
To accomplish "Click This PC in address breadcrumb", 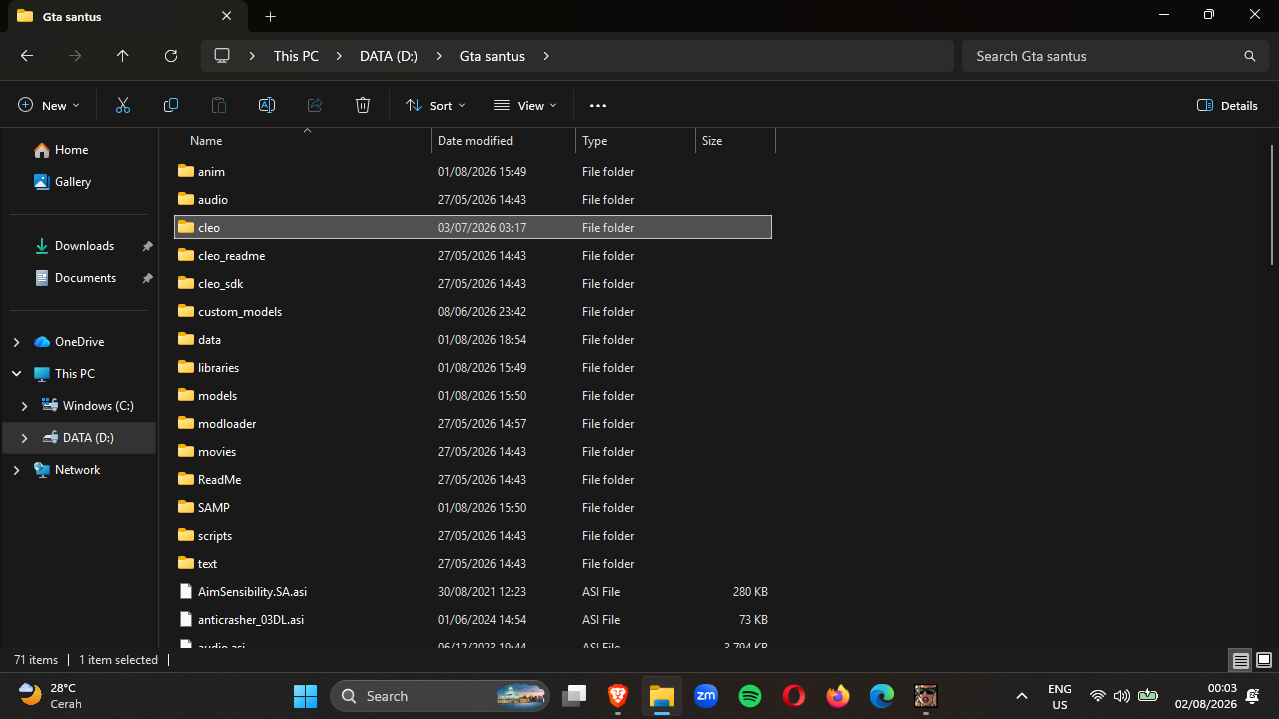I will coord(296,56).
